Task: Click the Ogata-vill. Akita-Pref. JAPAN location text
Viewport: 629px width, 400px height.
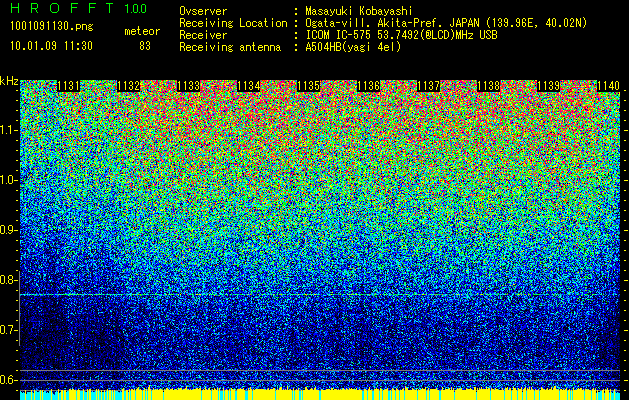Action: (446, 23)
